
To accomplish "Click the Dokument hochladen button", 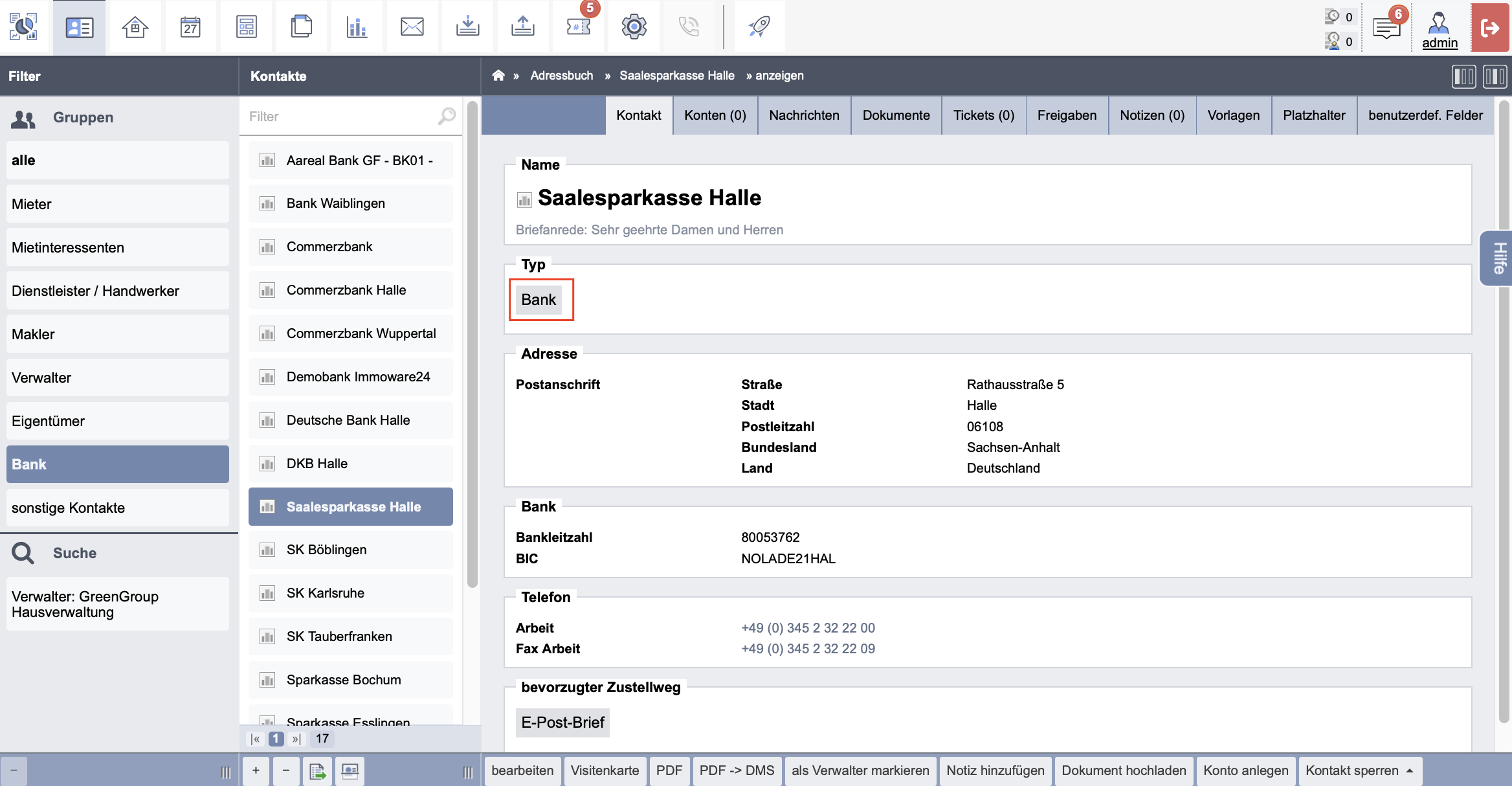I will click(x=1124, y=770).
